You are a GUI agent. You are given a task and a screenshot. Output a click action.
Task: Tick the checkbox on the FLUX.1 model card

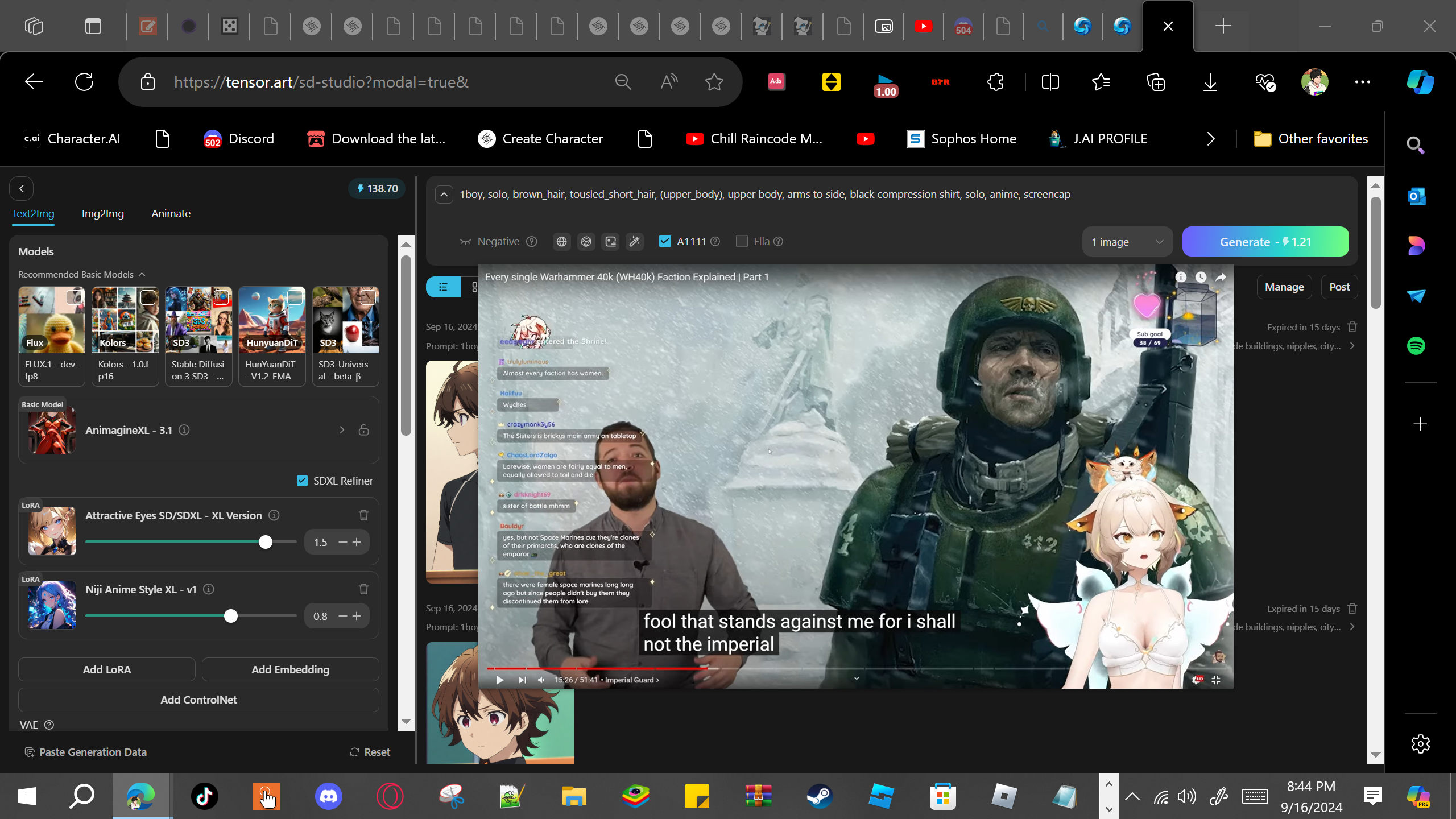(74, 297)
